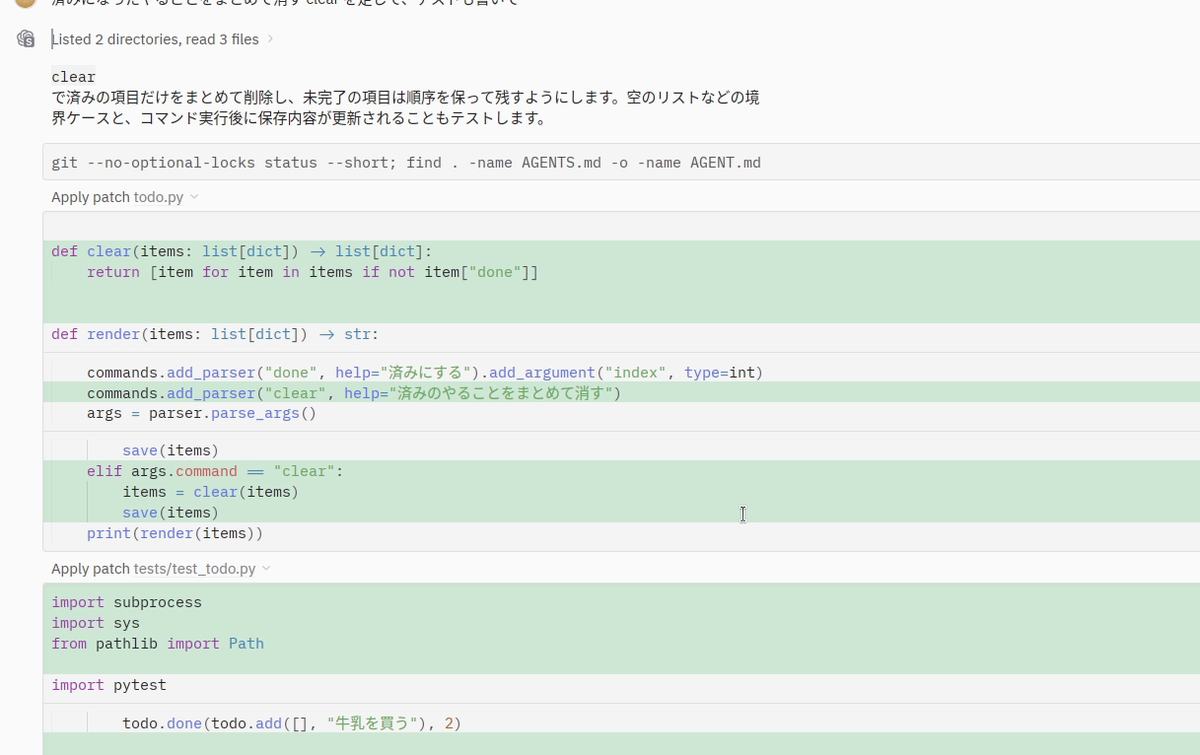
Task: Click the todo.done(todo.add(...)) test line
Action: [291, 723]
